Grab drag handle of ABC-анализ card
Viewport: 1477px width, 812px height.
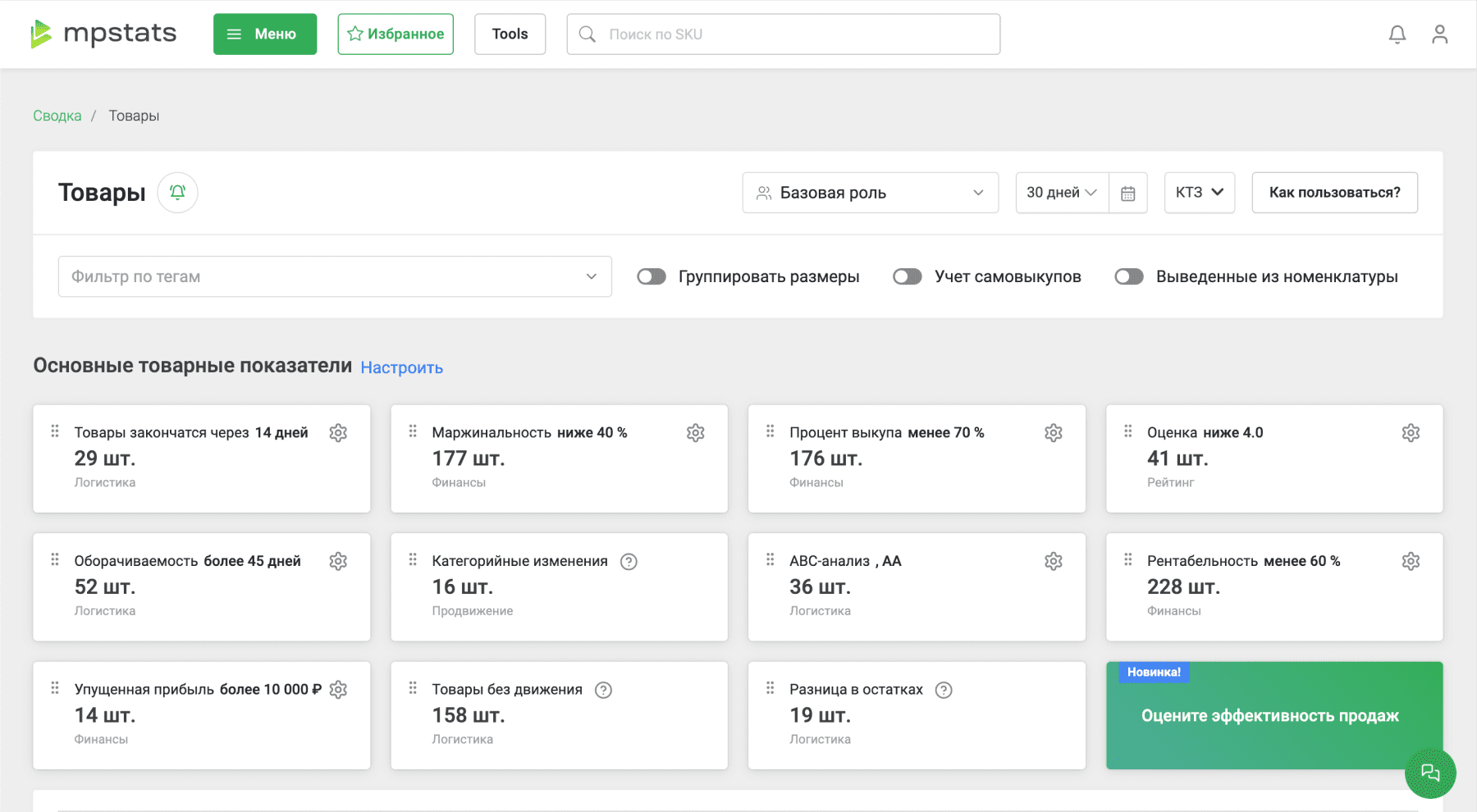tap(770, 559)
